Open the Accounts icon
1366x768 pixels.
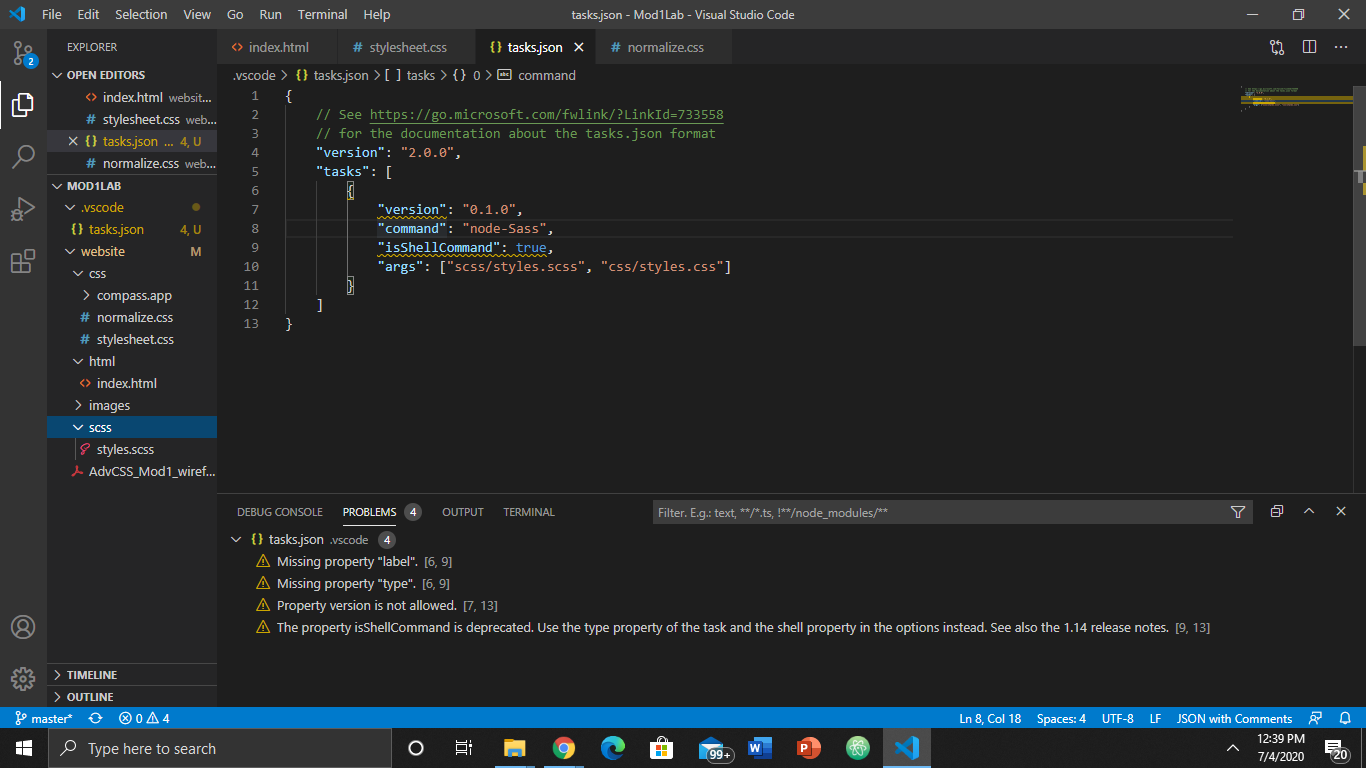pyautogui.click(x=23, y=627)
